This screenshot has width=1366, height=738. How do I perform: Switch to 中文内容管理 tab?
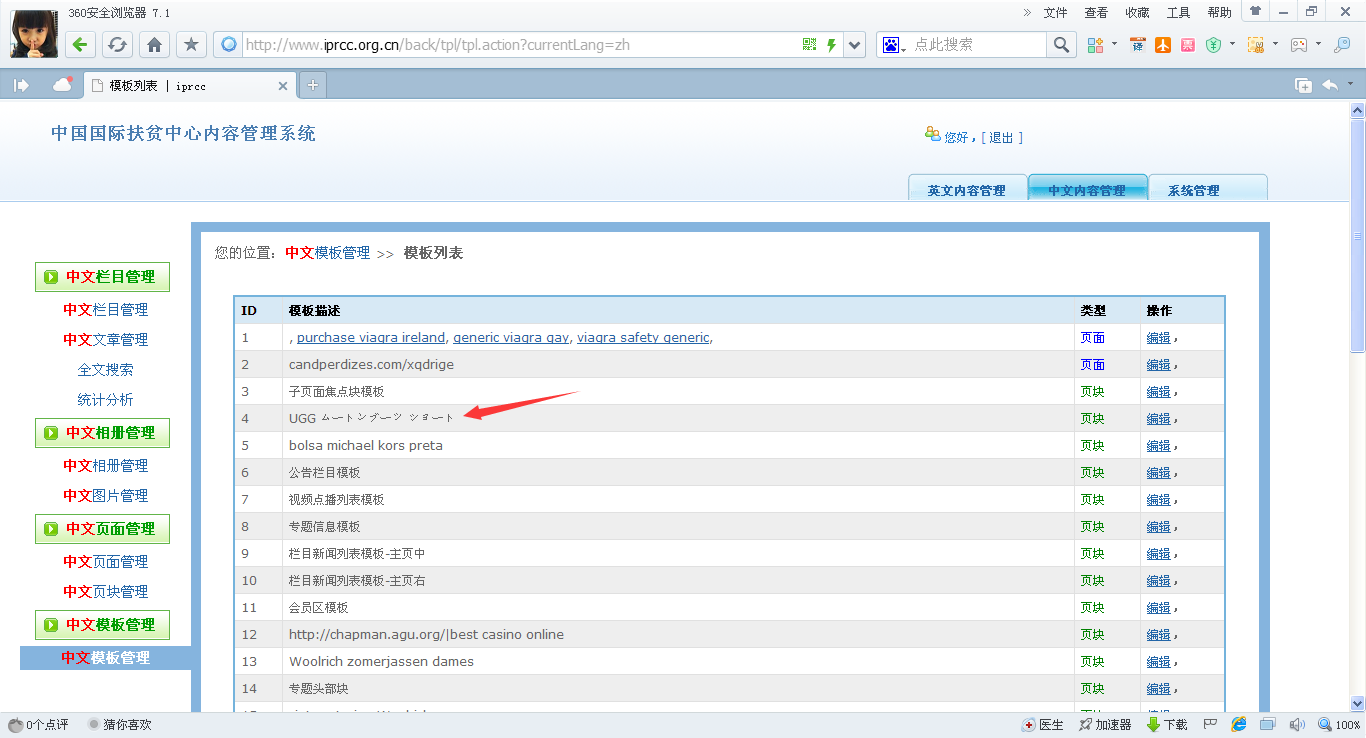(1087, 188)
